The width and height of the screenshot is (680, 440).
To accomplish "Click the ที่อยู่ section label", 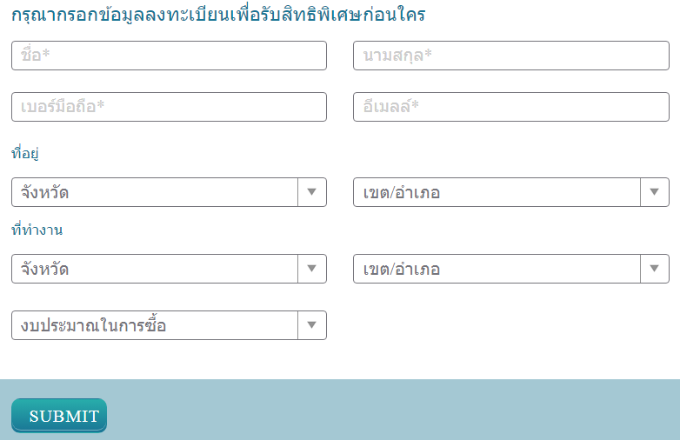I will (x=25, y=153).
